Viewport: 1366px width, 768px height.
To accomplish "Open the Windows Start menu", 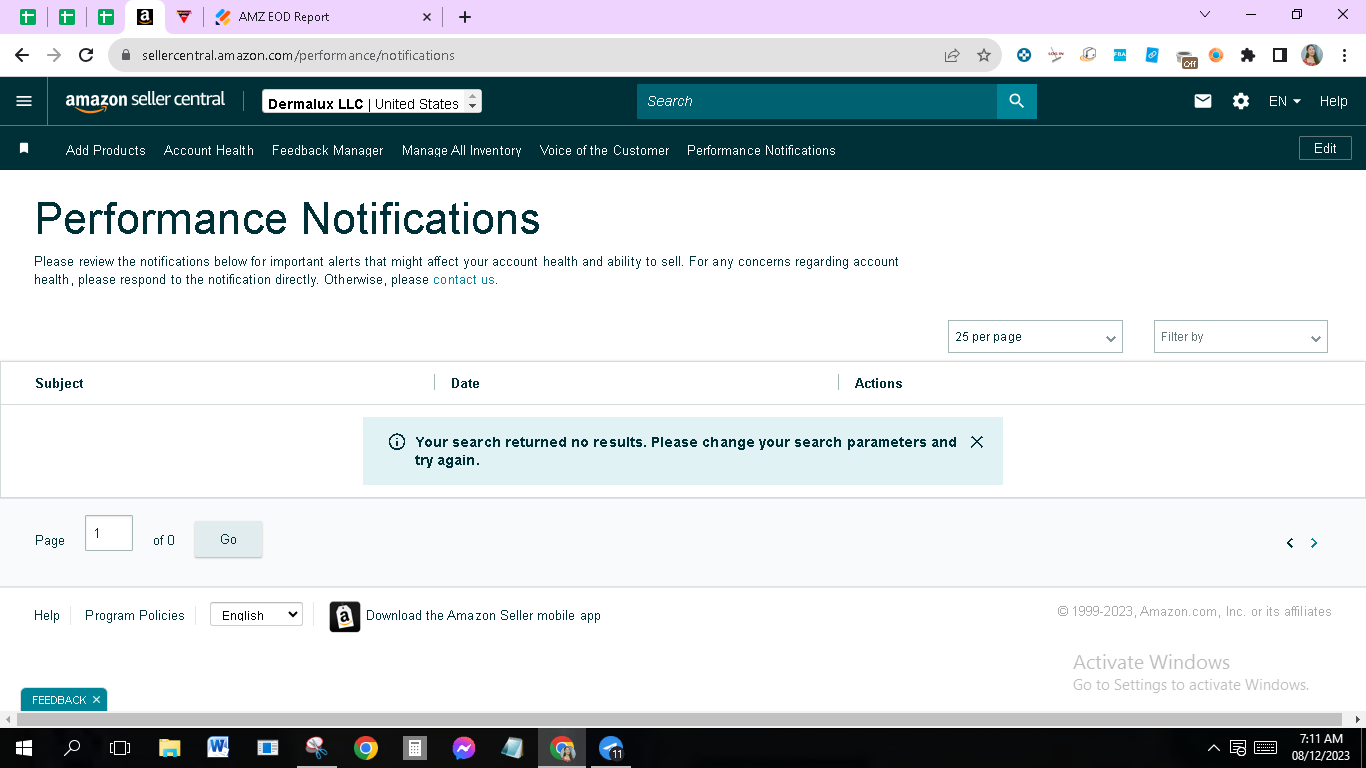I will 24,748.
